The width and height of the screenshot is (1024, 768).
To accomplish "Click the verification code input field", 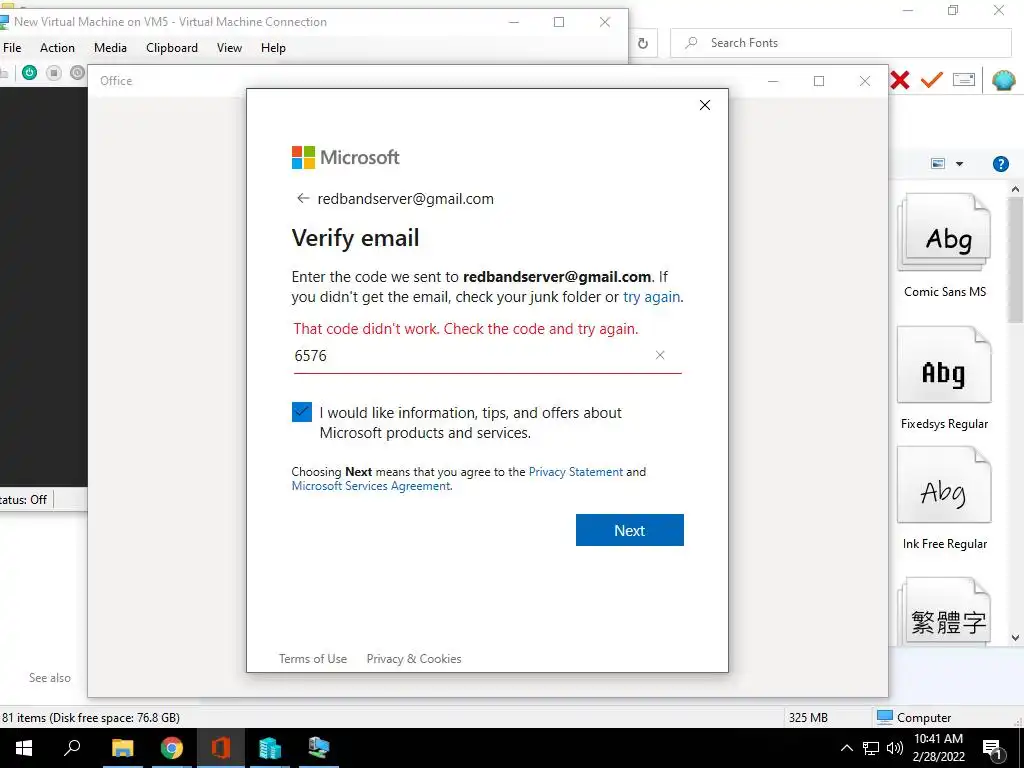I will 488,356.
